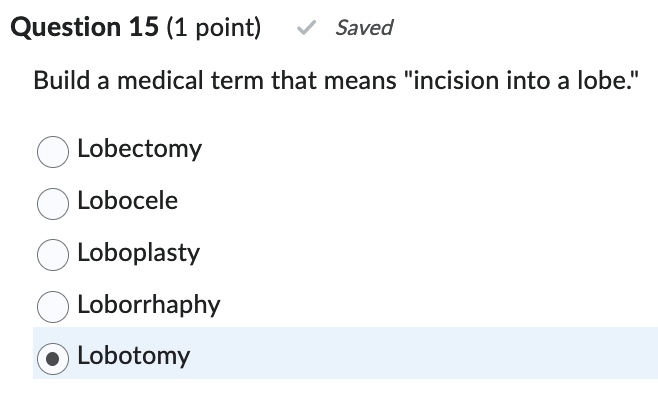Click the '(1 point)' label
Image resolution: width=658 pixels, height=400 pixels.
[213, 27]
